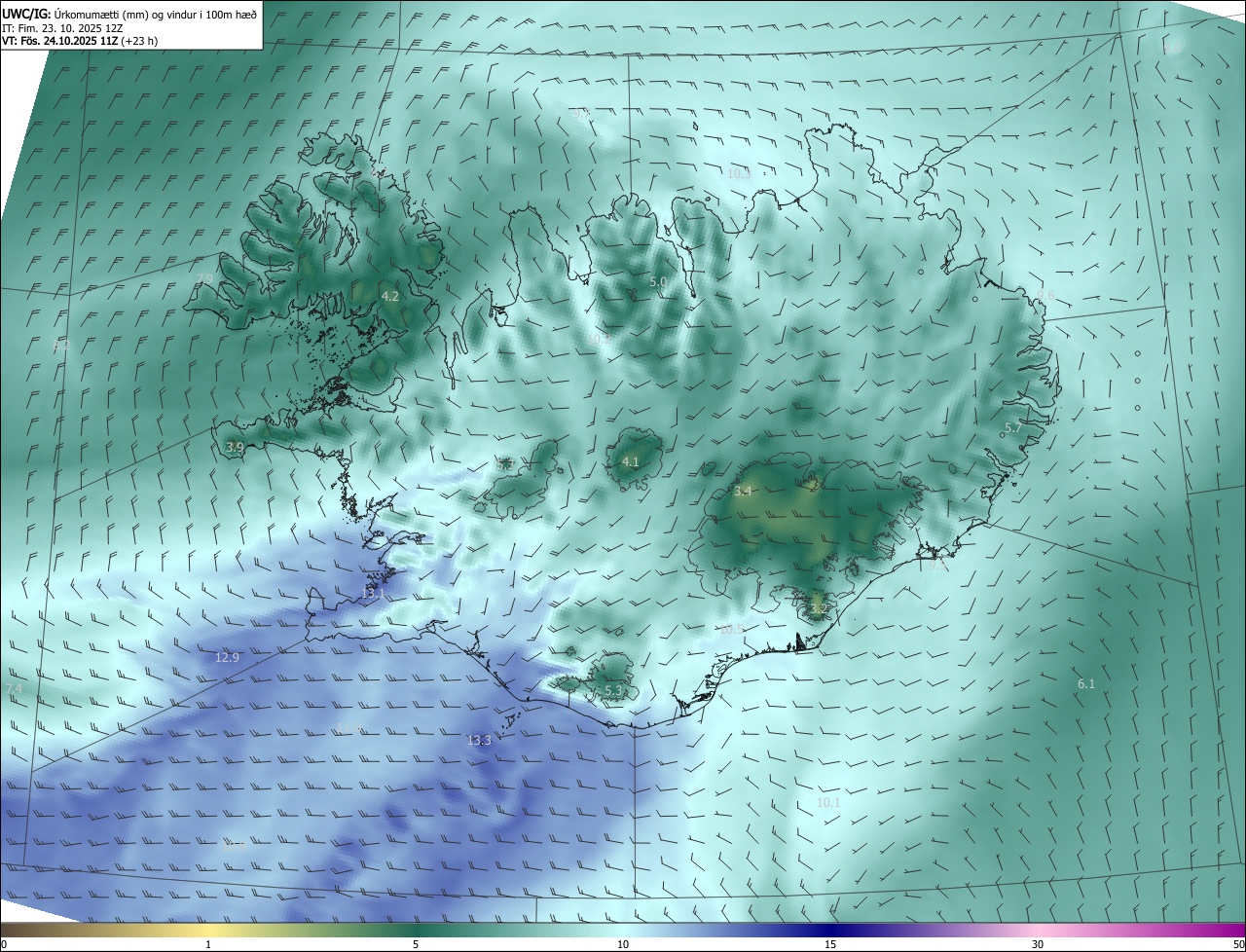Click the color bar at the 30 mark
Image resolution: width=1246 pixels, height=952 pixels.
1038,944
